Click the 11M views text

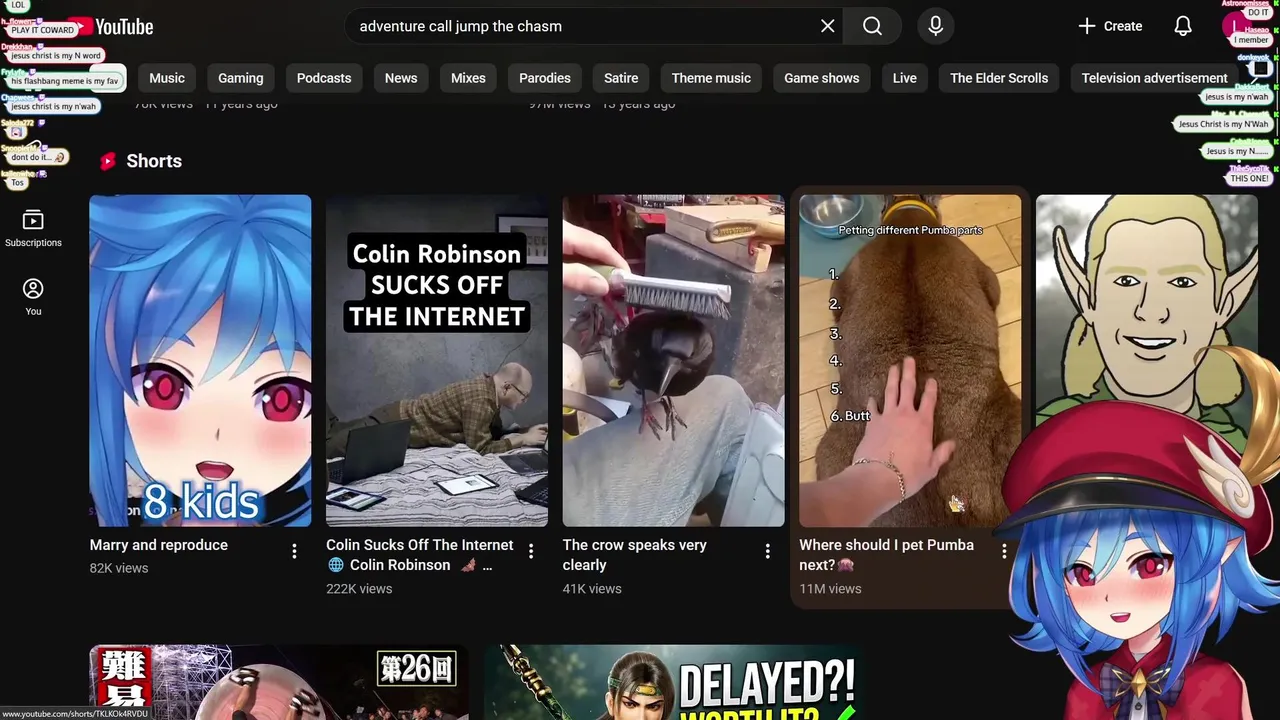[x=830, y=589]
